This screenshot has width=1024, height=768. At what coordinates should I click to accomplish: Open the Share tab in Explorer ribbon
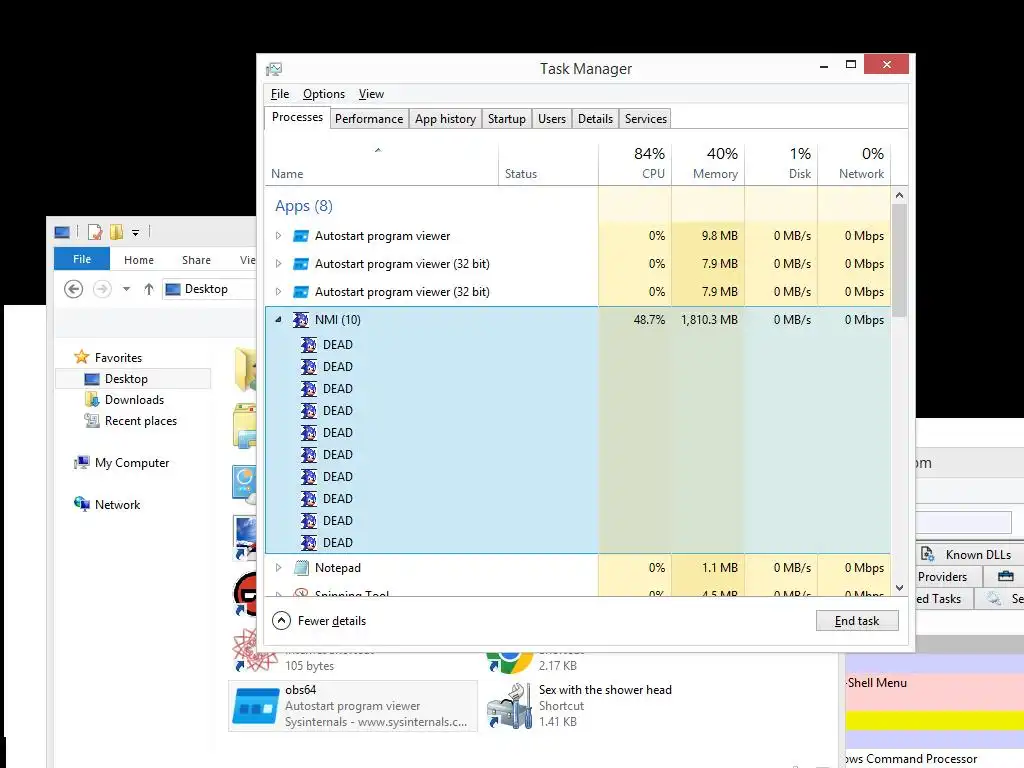[x=196, y=260]
